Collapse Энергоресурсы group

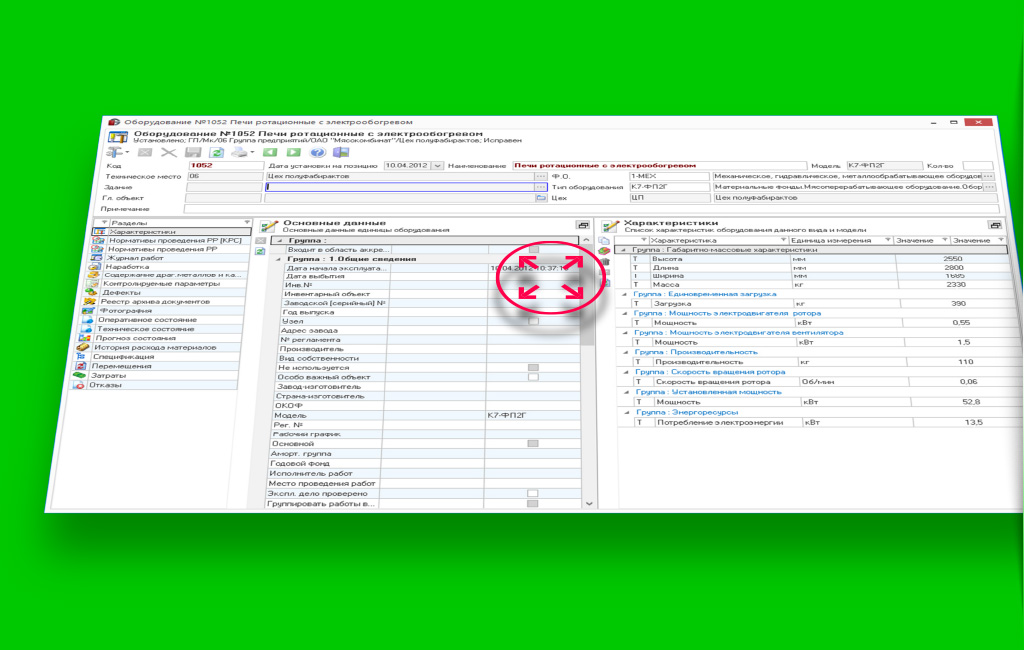click(628, 413)
